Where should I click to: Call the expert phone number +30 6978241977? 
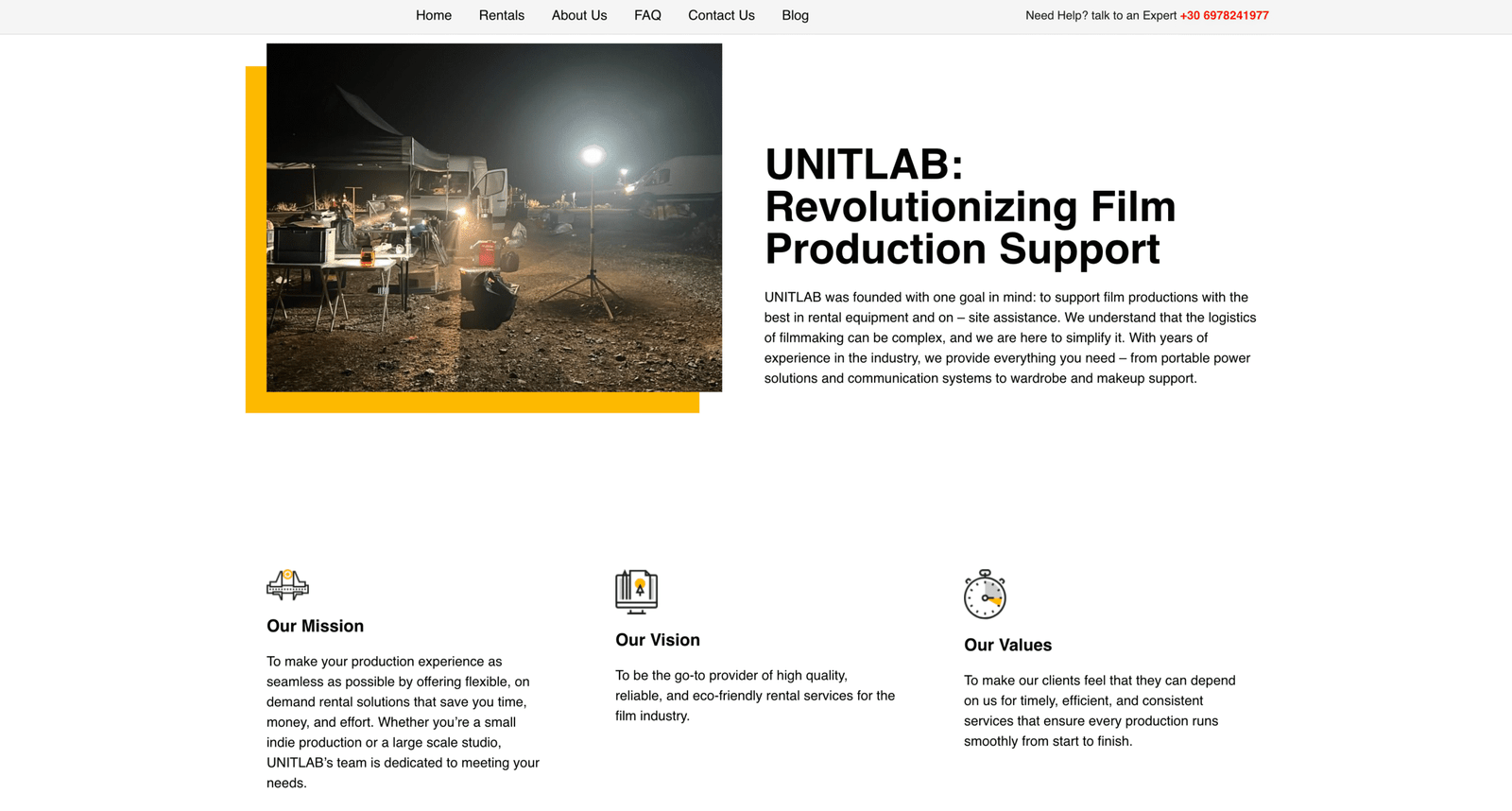(1224, 16)
